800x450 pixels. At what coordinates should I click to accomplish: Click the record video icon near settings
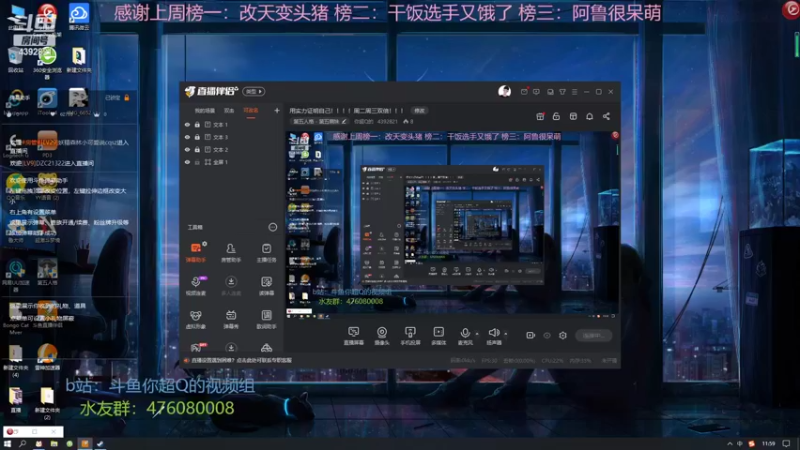pyautogui.click(x=531, y=335)
